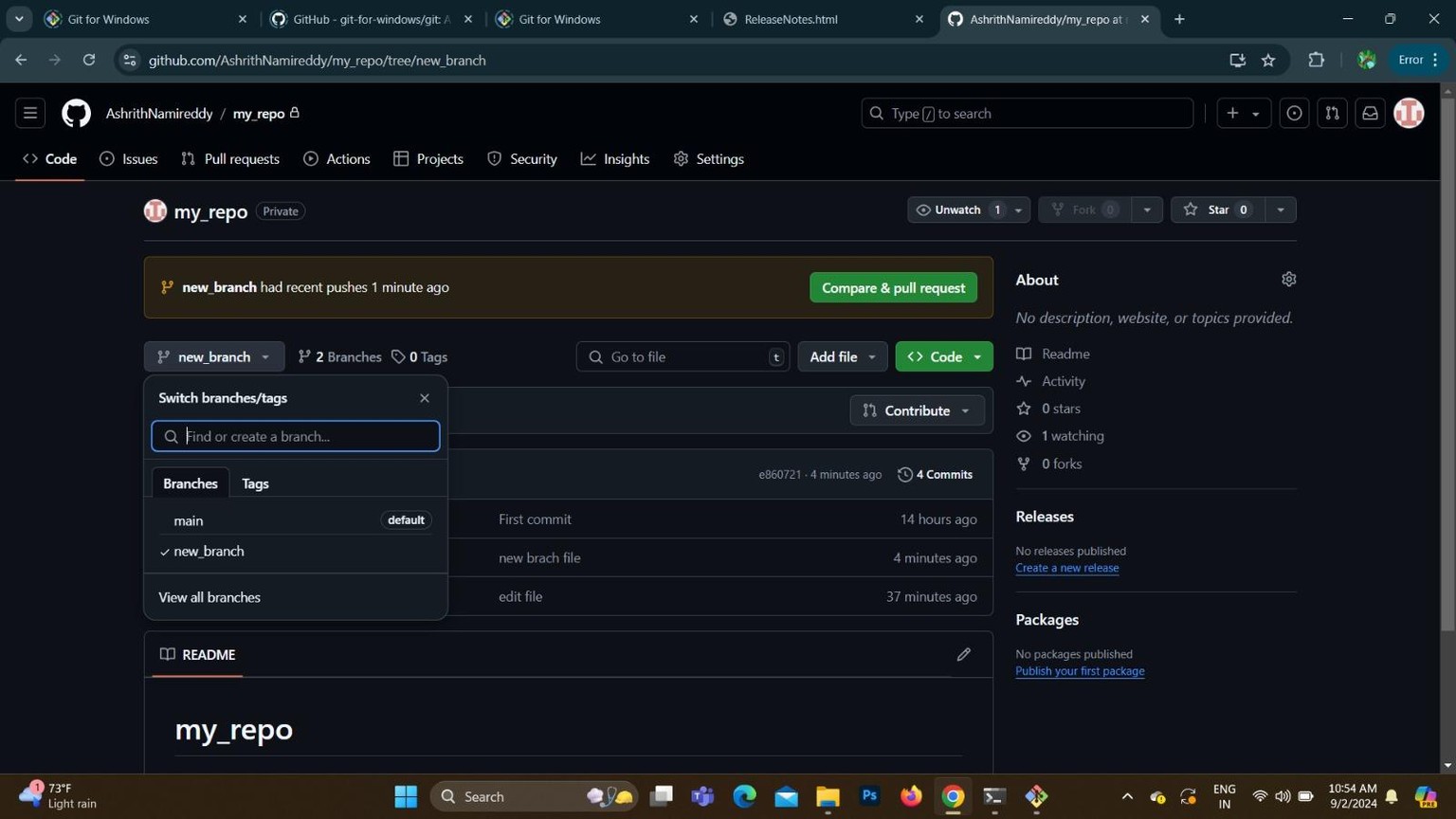Open the 2 Branches link
1456x819 pixels.
[339, 356]
